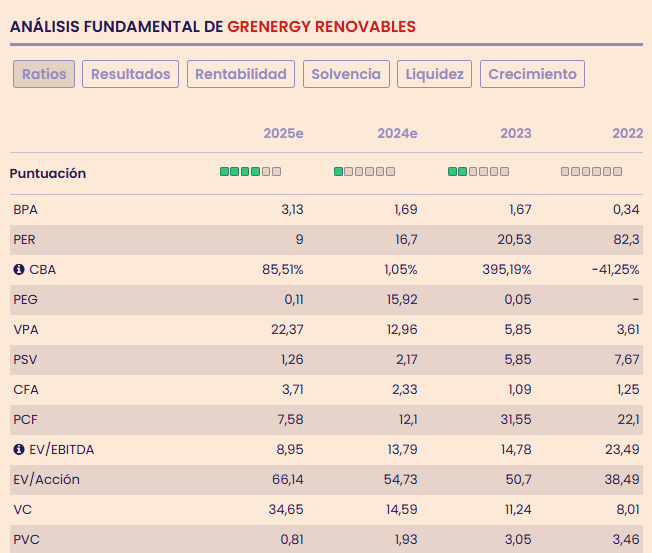Click the PCF row label
Screen dimensions: 652x553
(25, 420)
